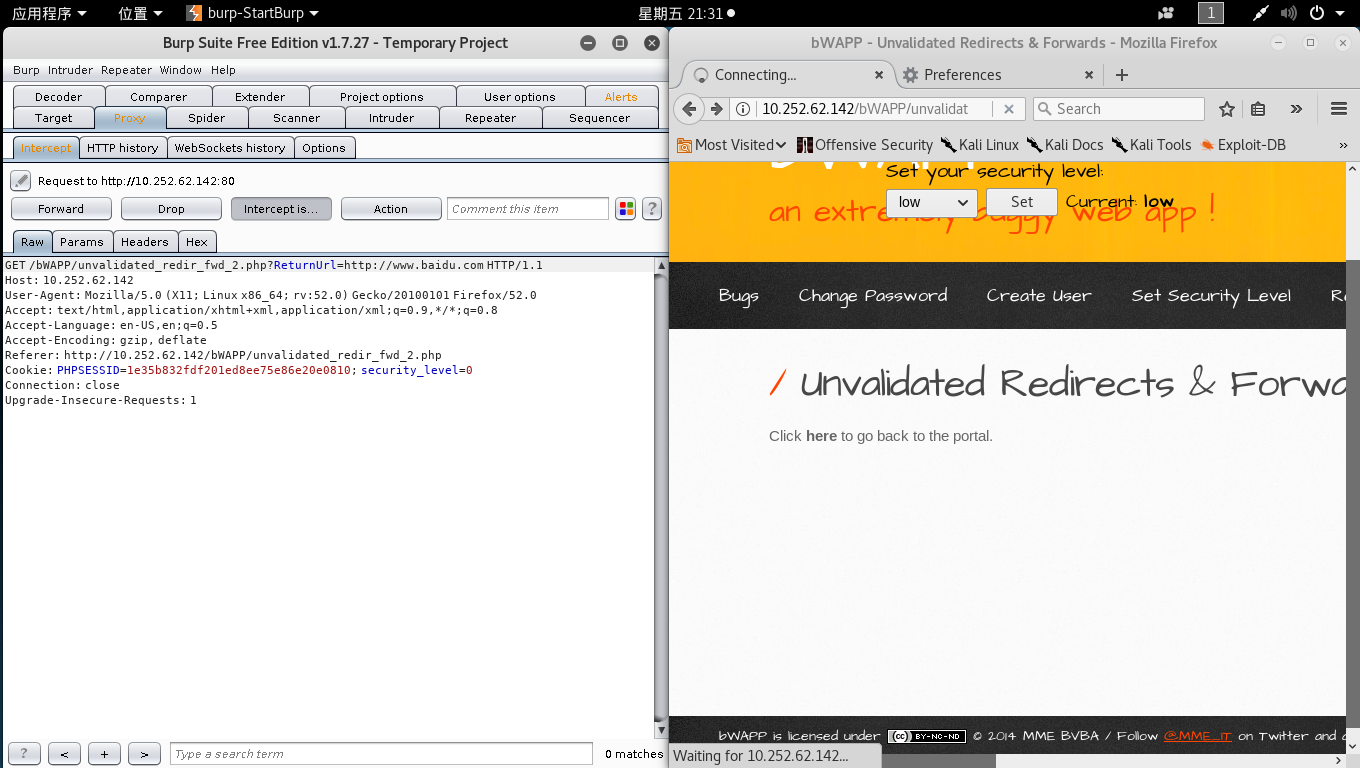Open the Window menu in Burp
This screenshot has height=768, width=1360.
(181, 70)
